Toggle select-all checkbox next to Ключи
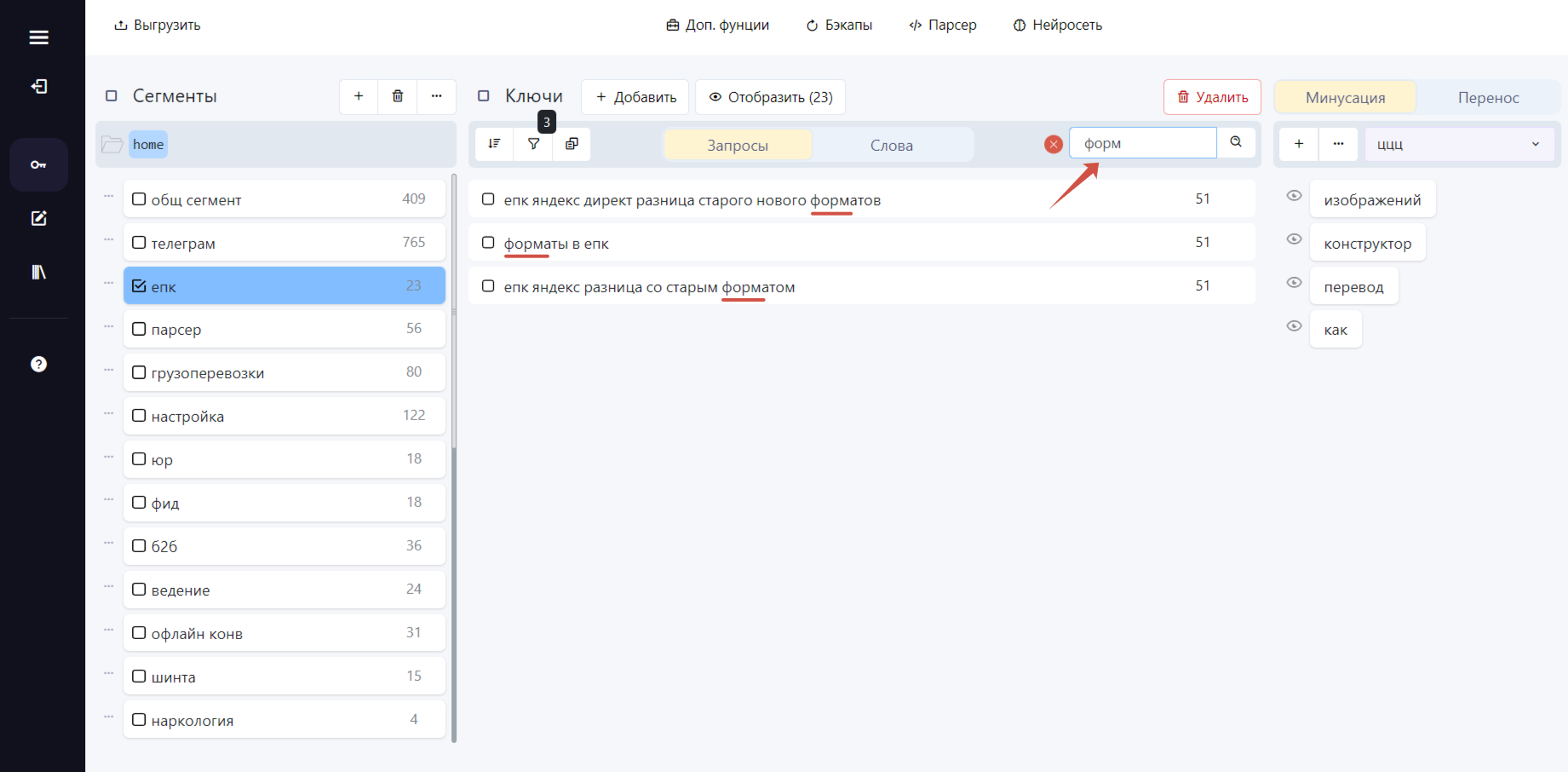 pos(484,96)
